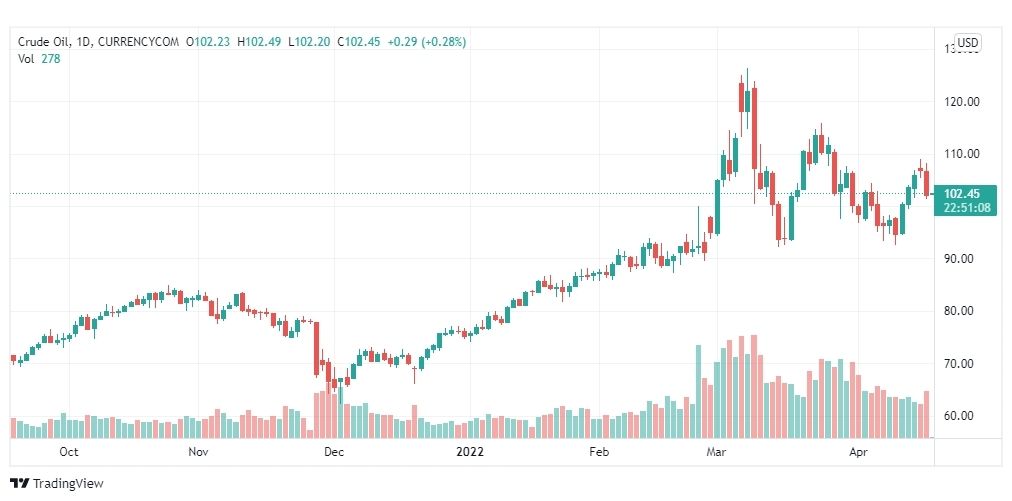Click the Vol 278 indicator label

(x=39, y=58)
